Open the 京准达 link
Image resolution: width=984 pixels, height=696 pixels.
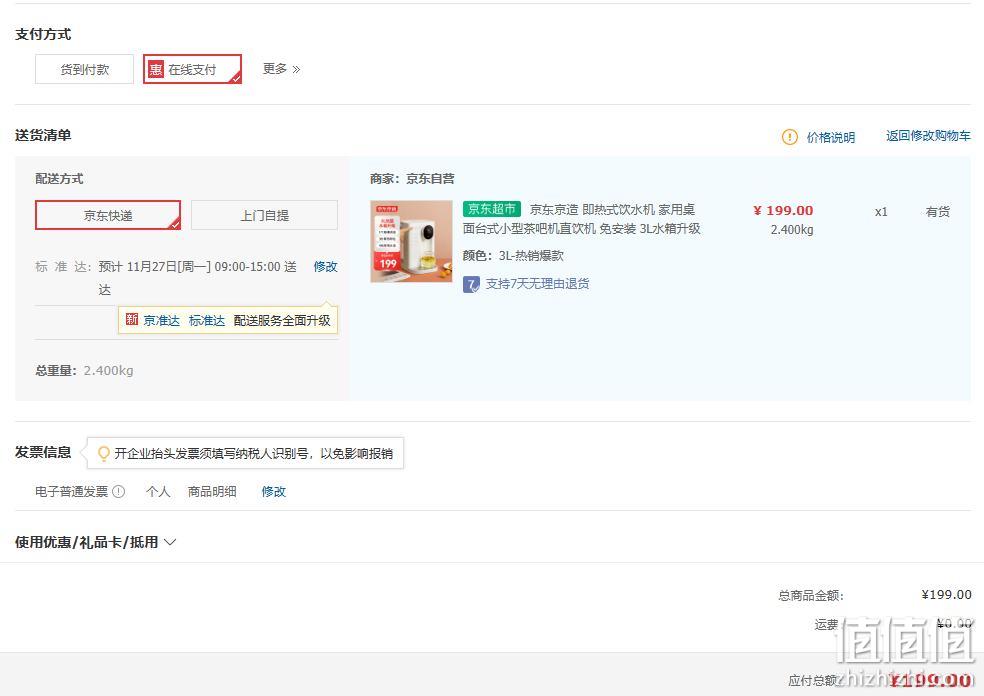click(162, 321)
